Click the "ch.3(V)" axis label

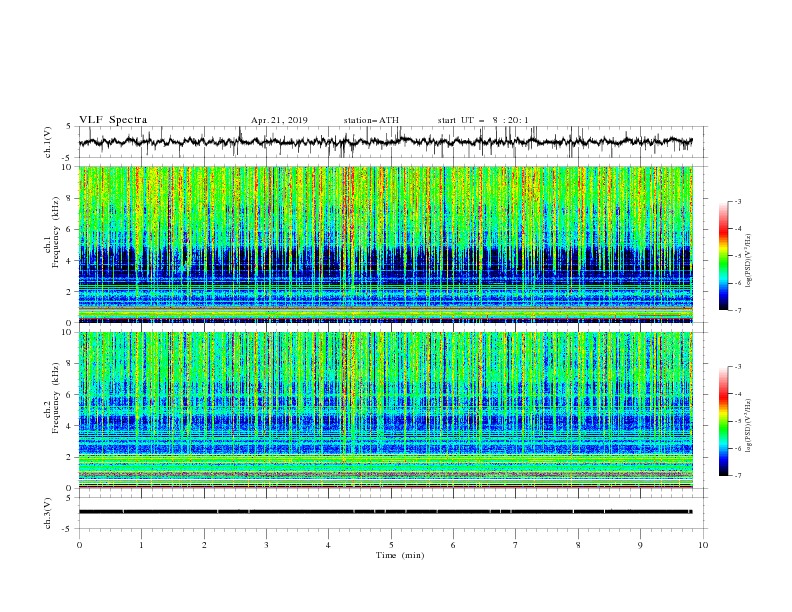tap(48, 513)
